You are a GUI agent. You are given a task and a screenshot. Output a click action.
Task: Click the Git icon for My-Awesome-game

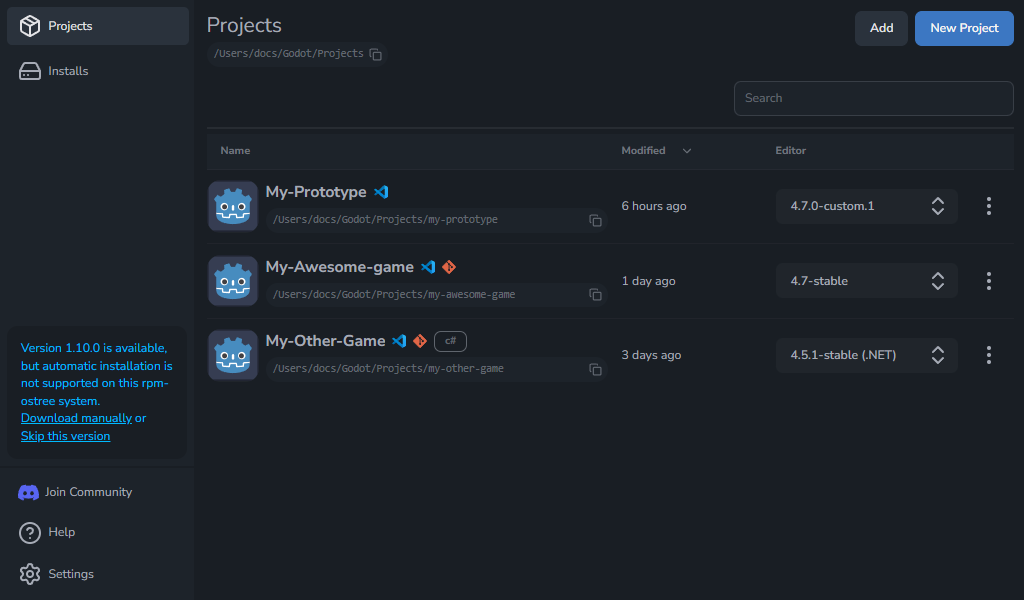coord(449,267)
